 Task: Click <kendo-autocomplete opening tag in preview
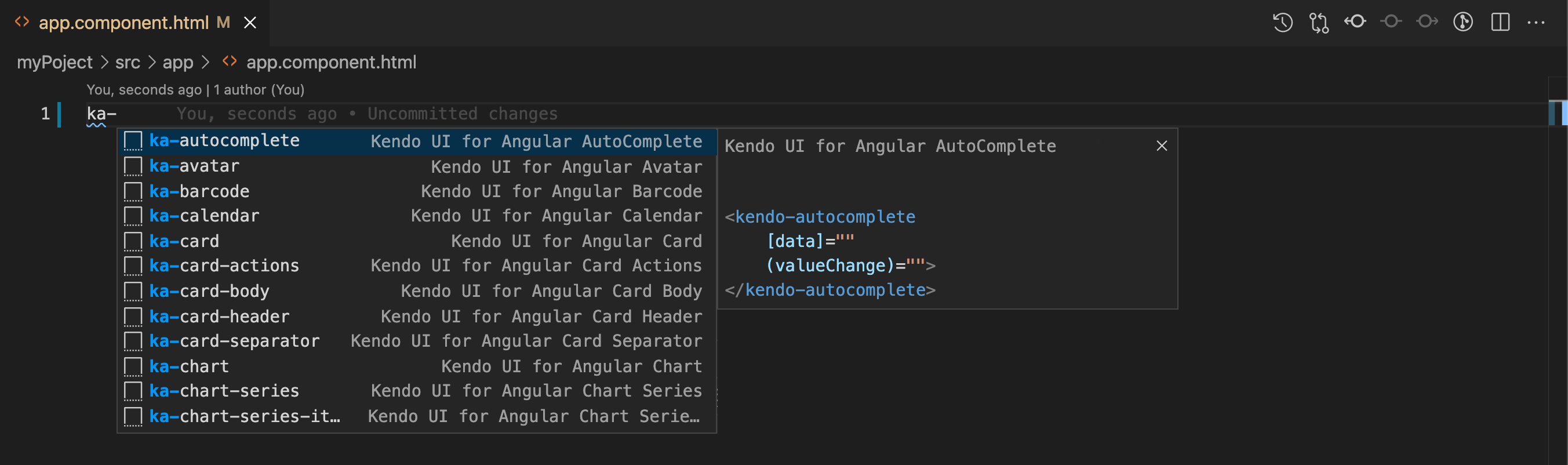click(x=820, y=217)
